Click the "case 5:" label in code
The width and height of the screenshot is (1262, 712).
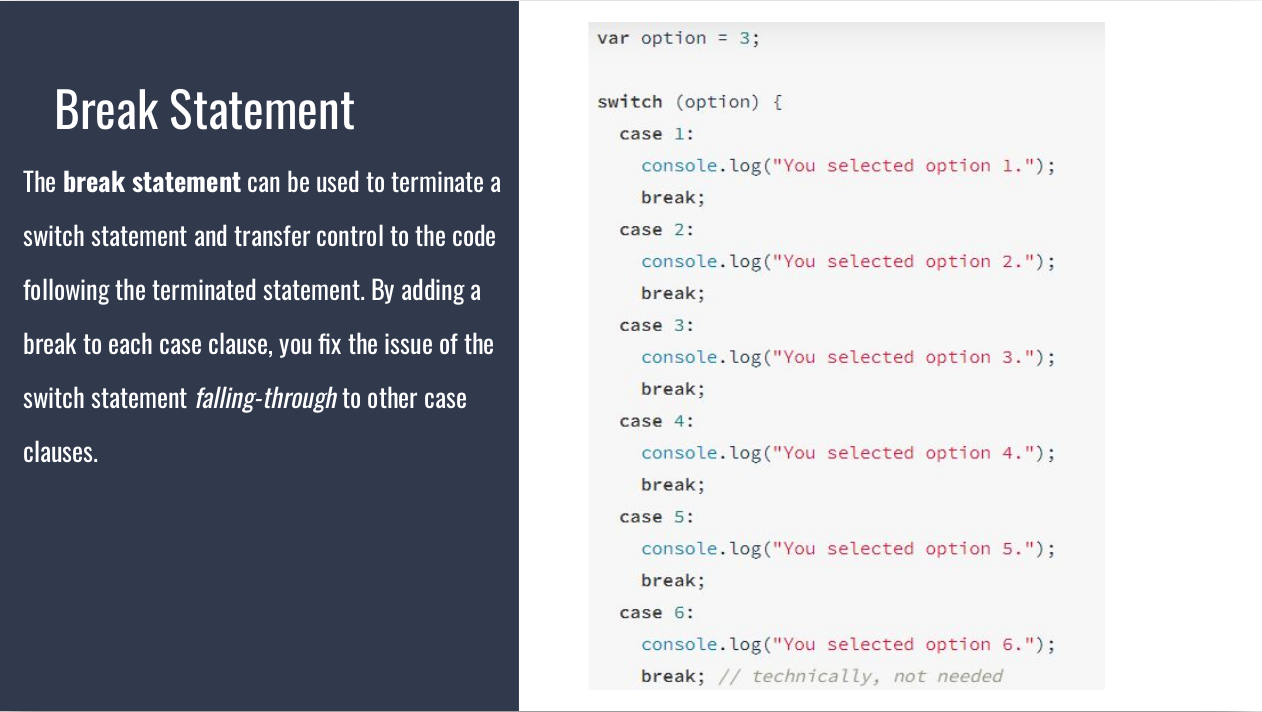point(656,517)
